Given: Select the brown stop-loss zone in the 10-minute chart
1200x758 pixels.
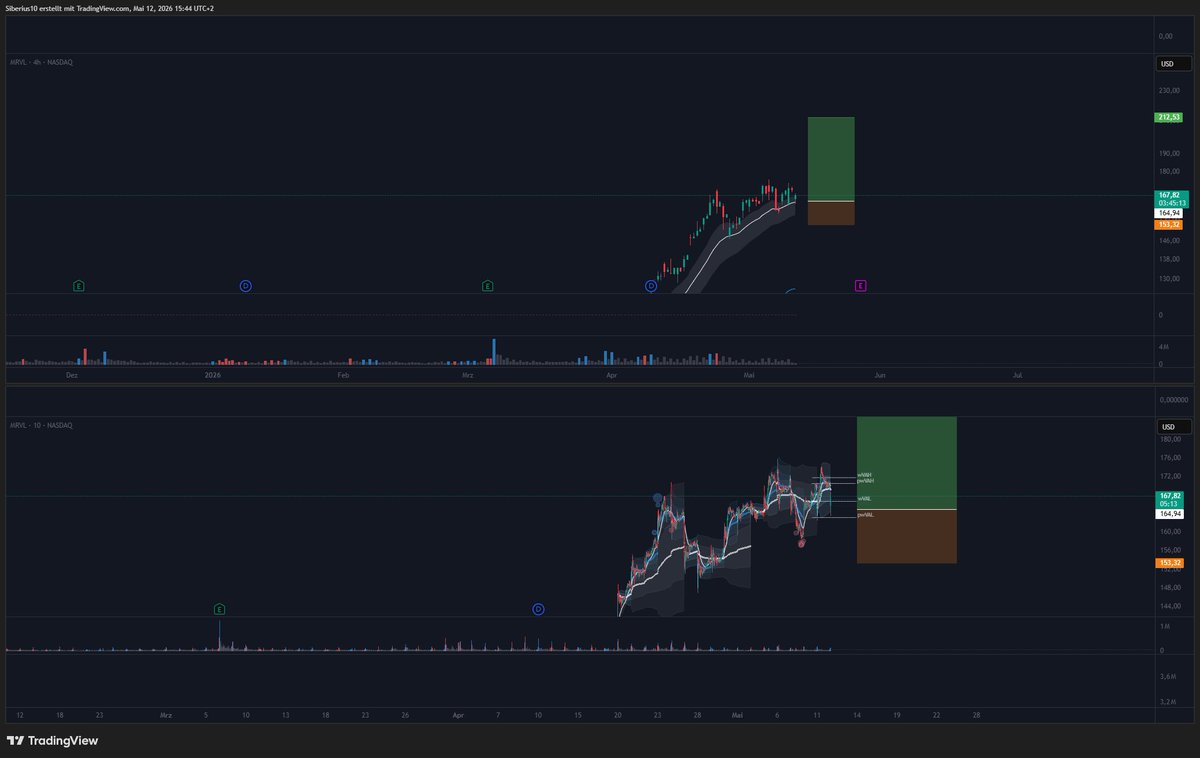Looking at the screenshot, I should pos(907,536).
